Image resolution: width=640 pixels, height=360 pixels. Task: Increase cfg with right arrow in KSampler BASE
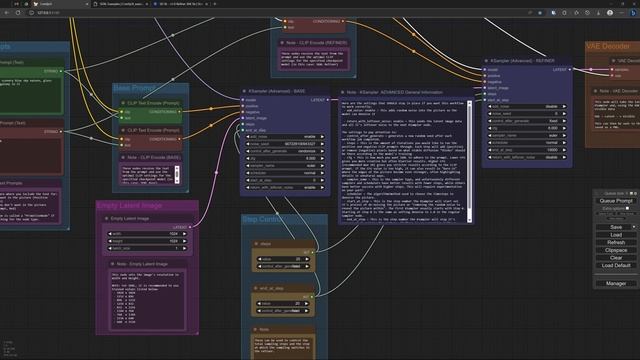click(322, 159)
